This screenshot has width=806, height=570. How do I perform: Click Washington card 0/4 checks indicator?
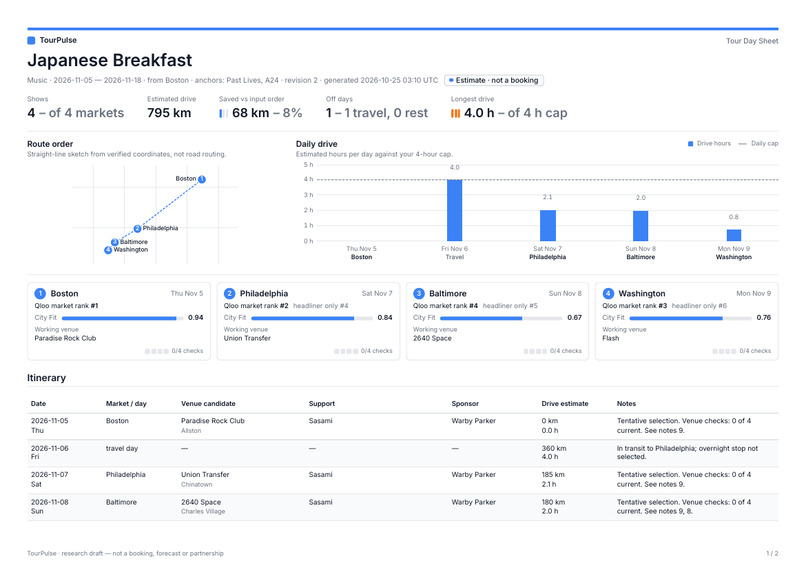(742, 351)
